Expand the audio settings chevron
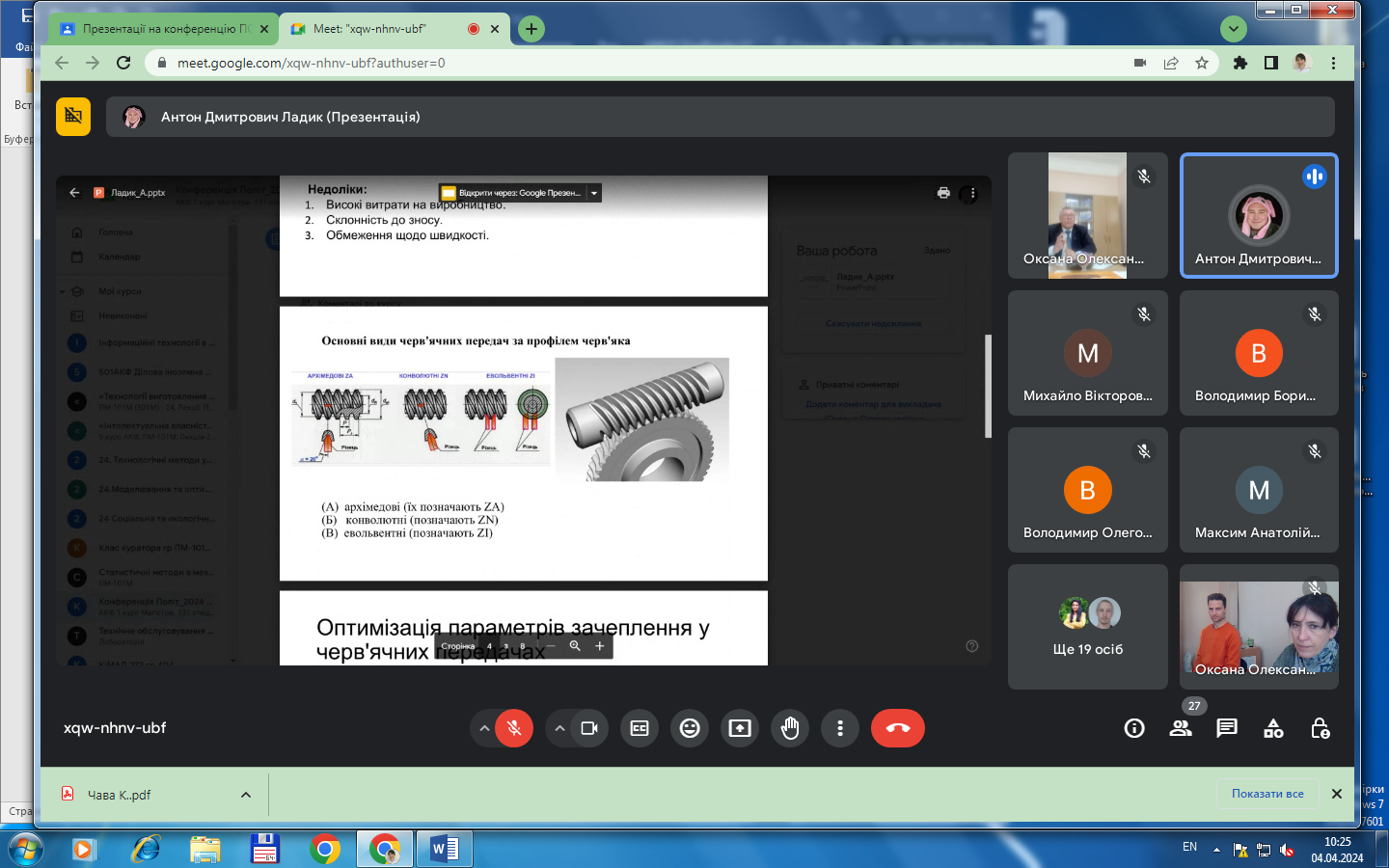 click(x=484, y=728)
